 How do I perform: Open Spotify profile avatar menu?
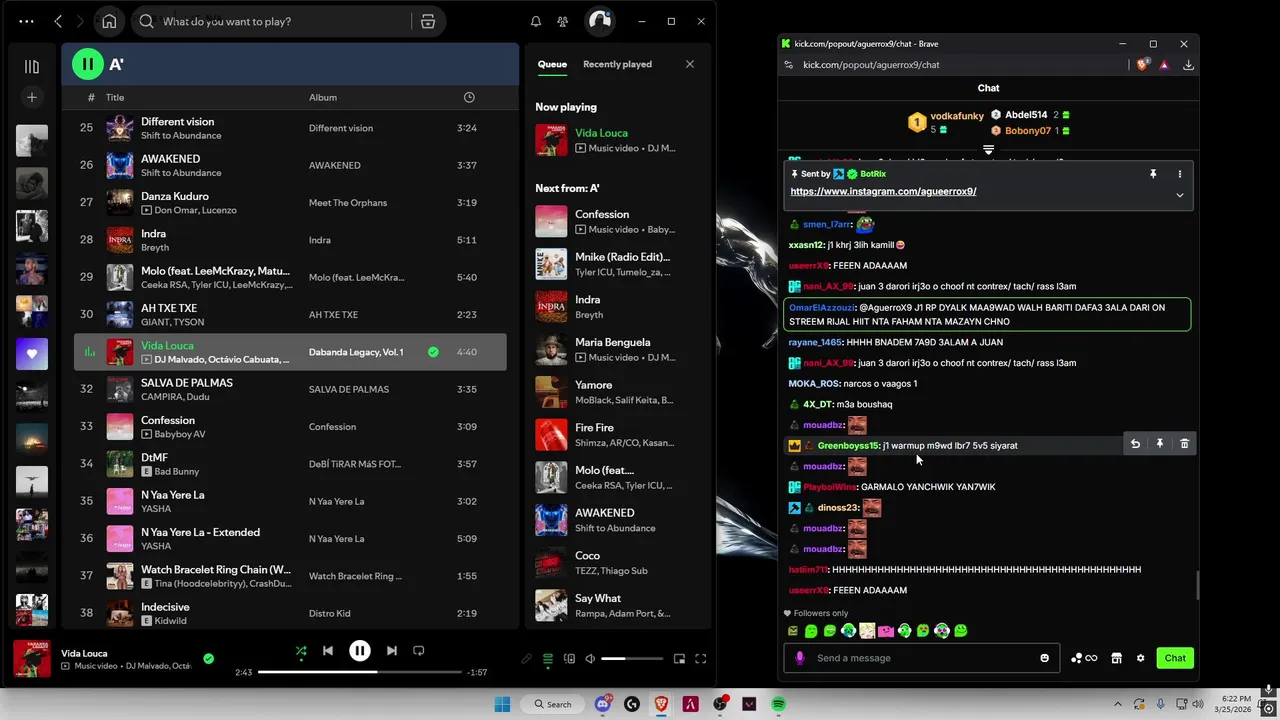coord(599,21)
